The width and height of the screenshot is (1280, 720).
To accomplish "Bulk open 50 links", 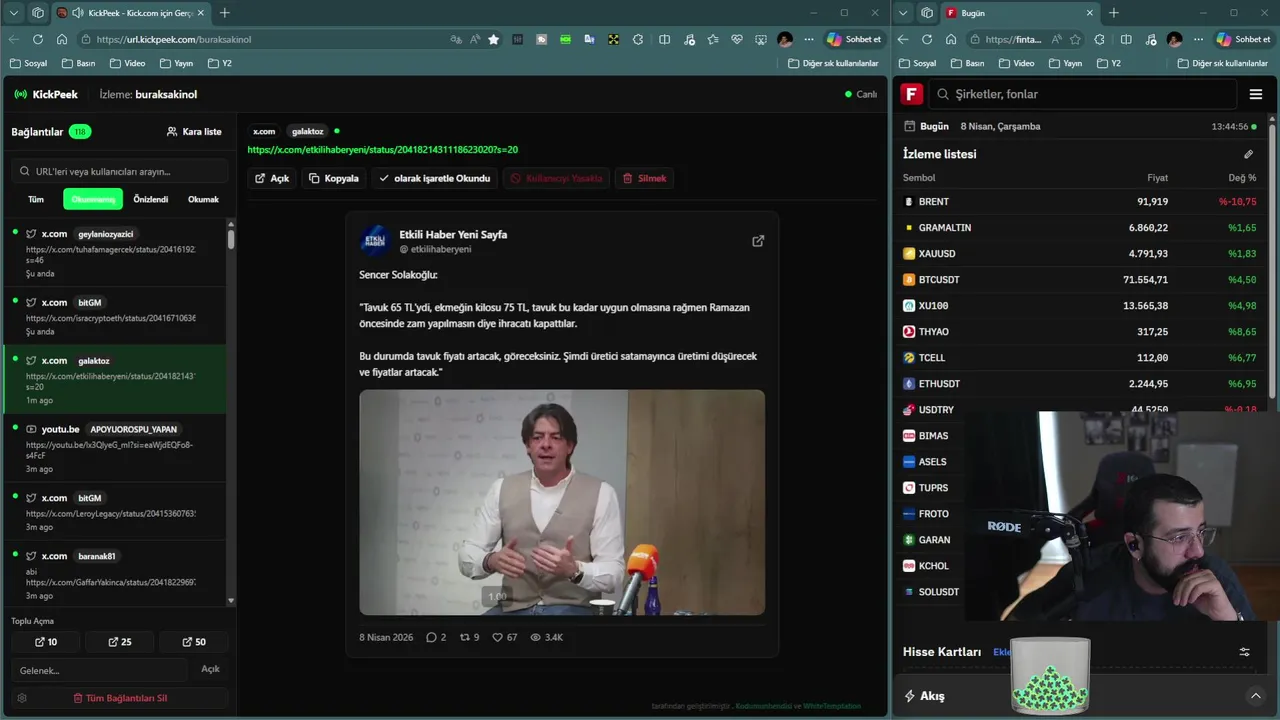I will click(x=194, y=642).
